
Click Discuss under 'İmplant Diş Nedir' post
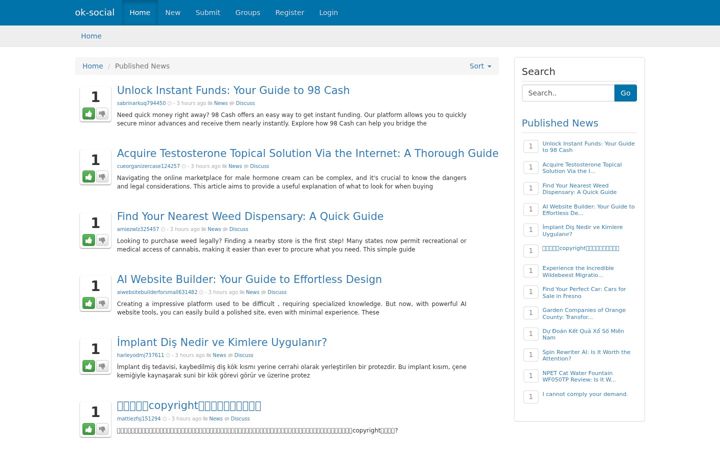pos(244,355)
